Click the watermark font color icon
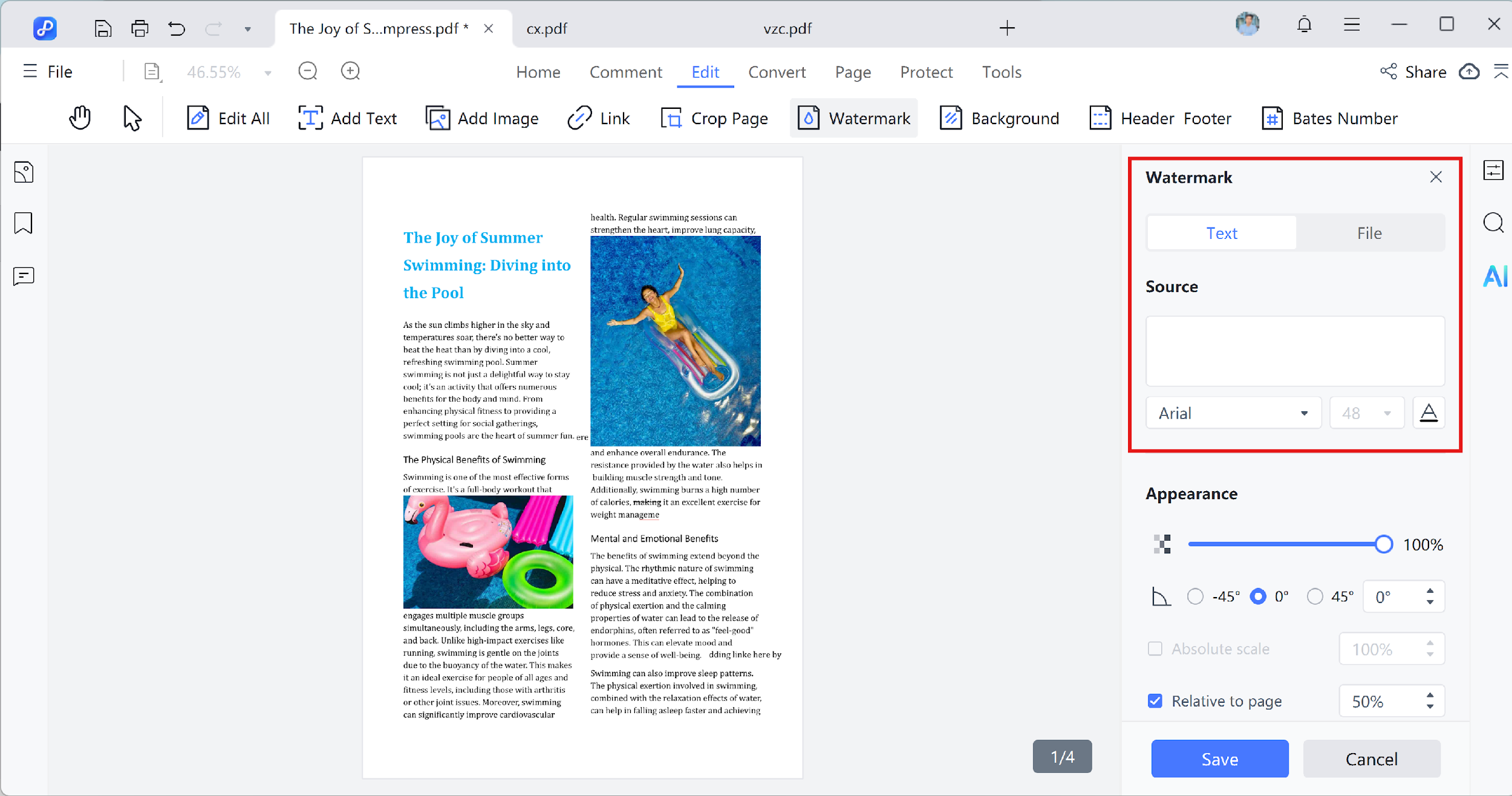 (1429, 413)
